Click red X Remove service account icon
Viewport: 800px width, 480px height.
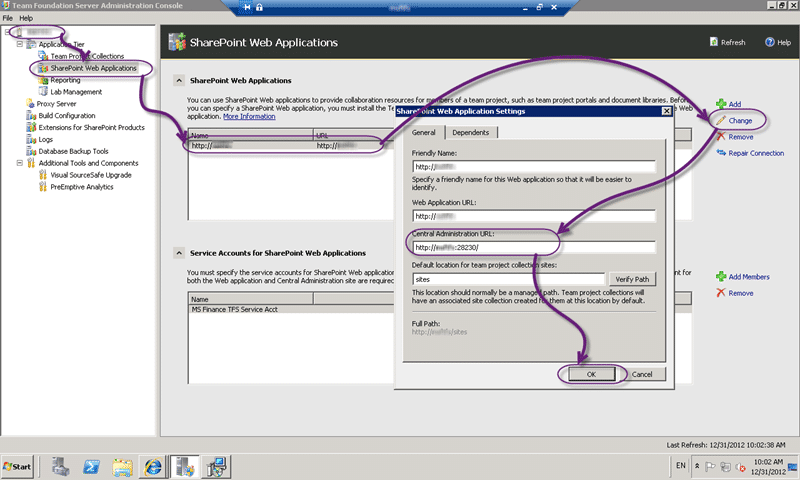[721, 293]
